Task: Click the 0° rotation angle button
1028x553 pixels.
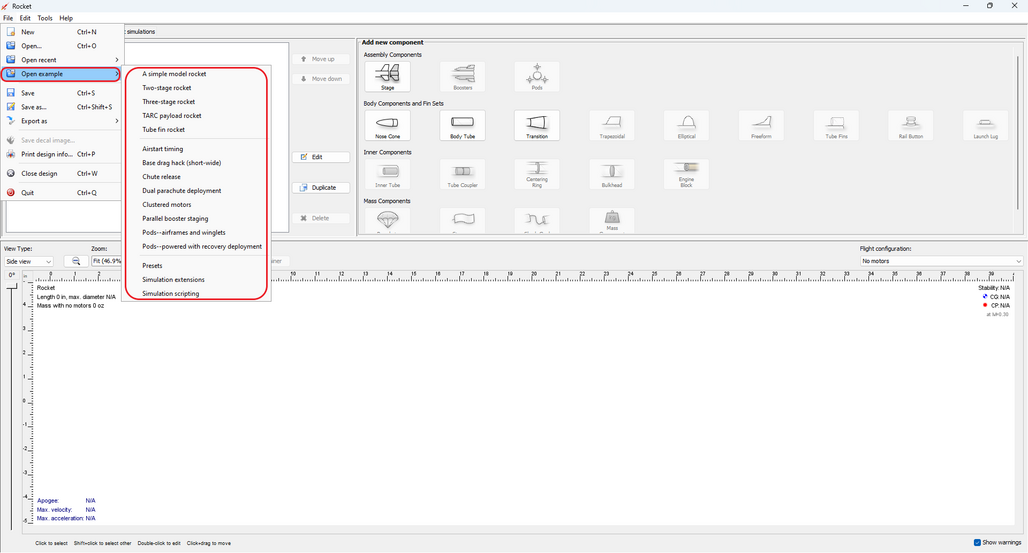Action: pyautogui.click(x=12, y=275)
